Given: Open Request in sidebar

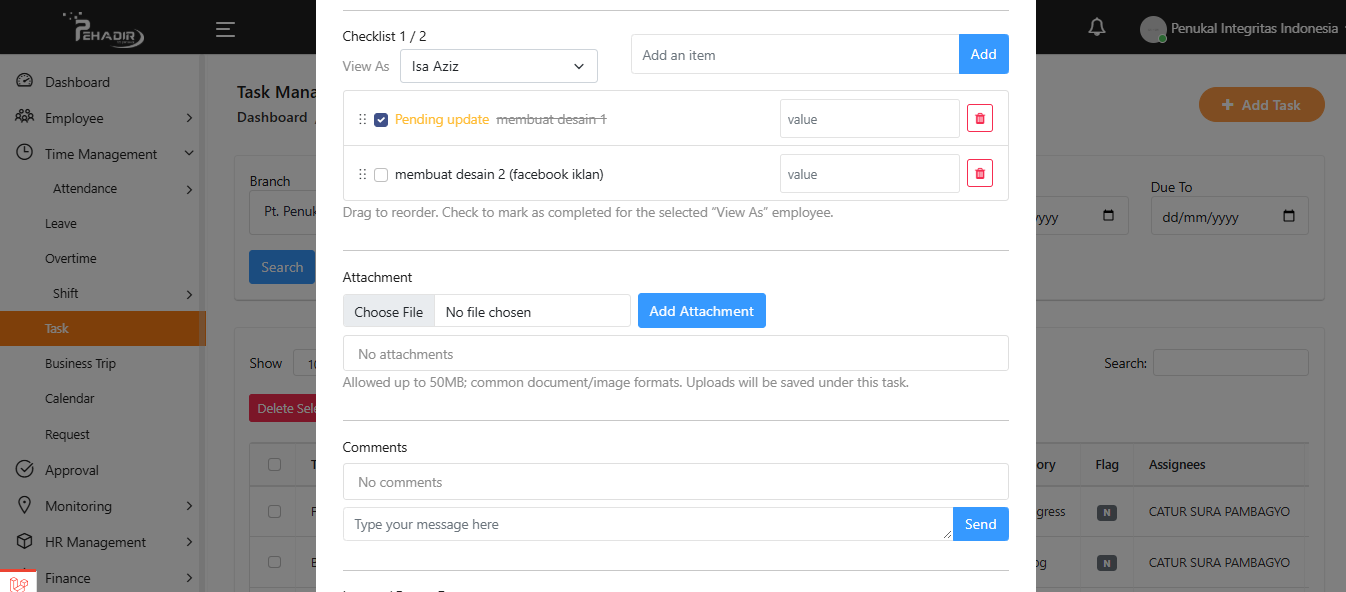Looking at the screenshot, I should [67, 434].
